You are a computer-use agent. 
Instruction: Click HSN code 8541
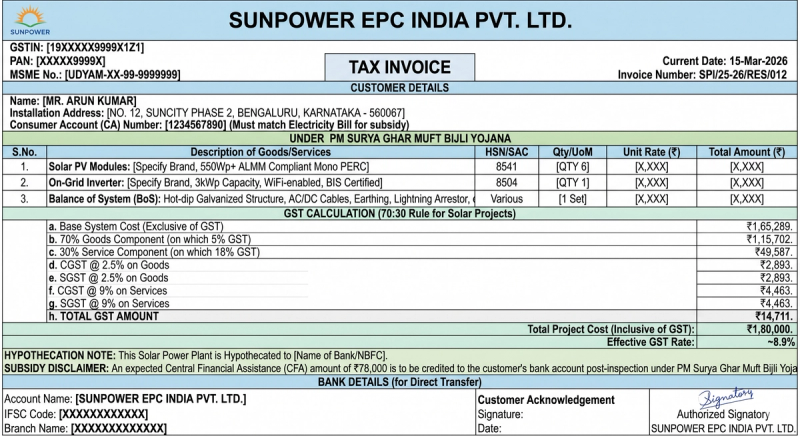pyautogui.click(x=507, y=167)
